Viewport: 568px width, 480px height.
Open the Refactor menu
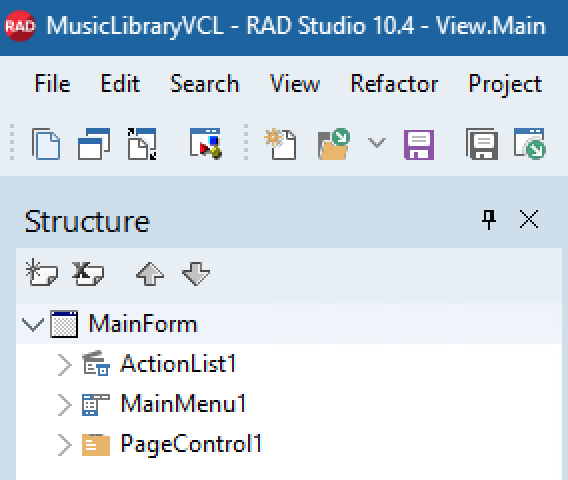394,84
